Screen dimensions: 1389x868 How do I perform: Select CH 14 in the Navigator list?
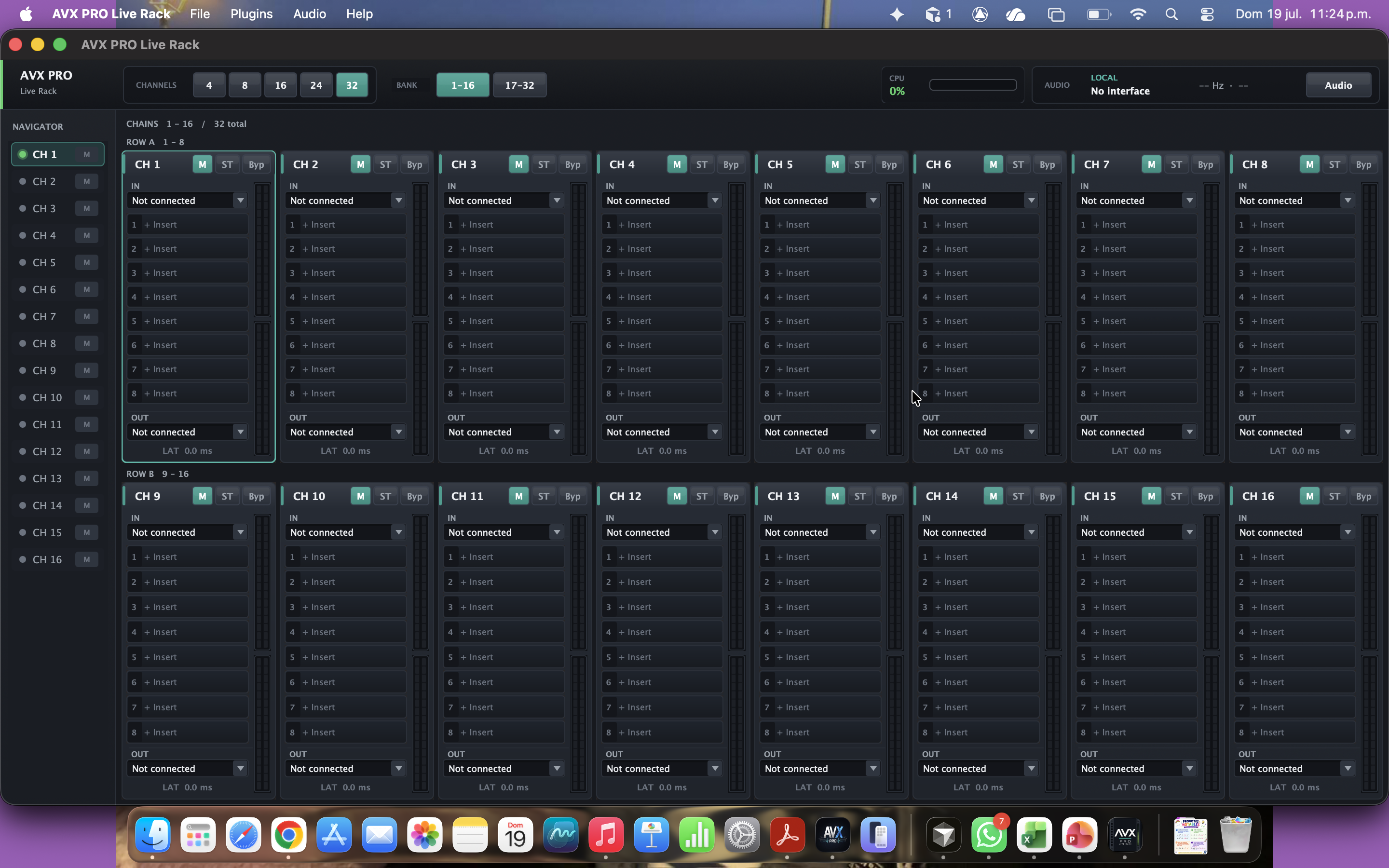(57, 505)
